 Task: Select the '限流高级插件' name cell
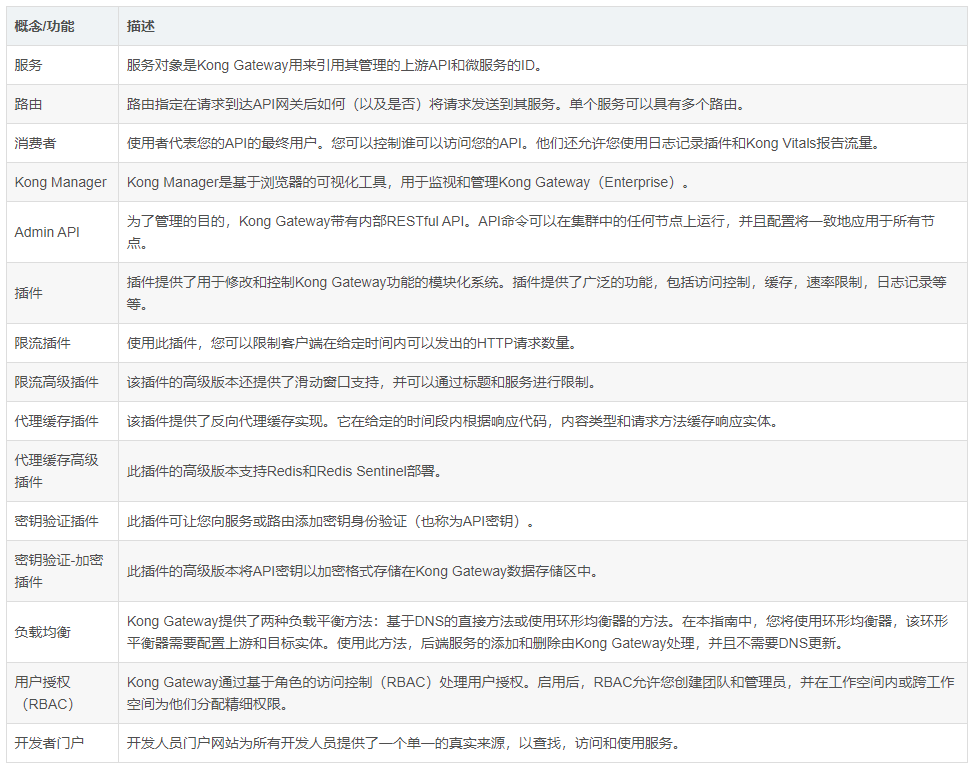(x=62, y=382)
